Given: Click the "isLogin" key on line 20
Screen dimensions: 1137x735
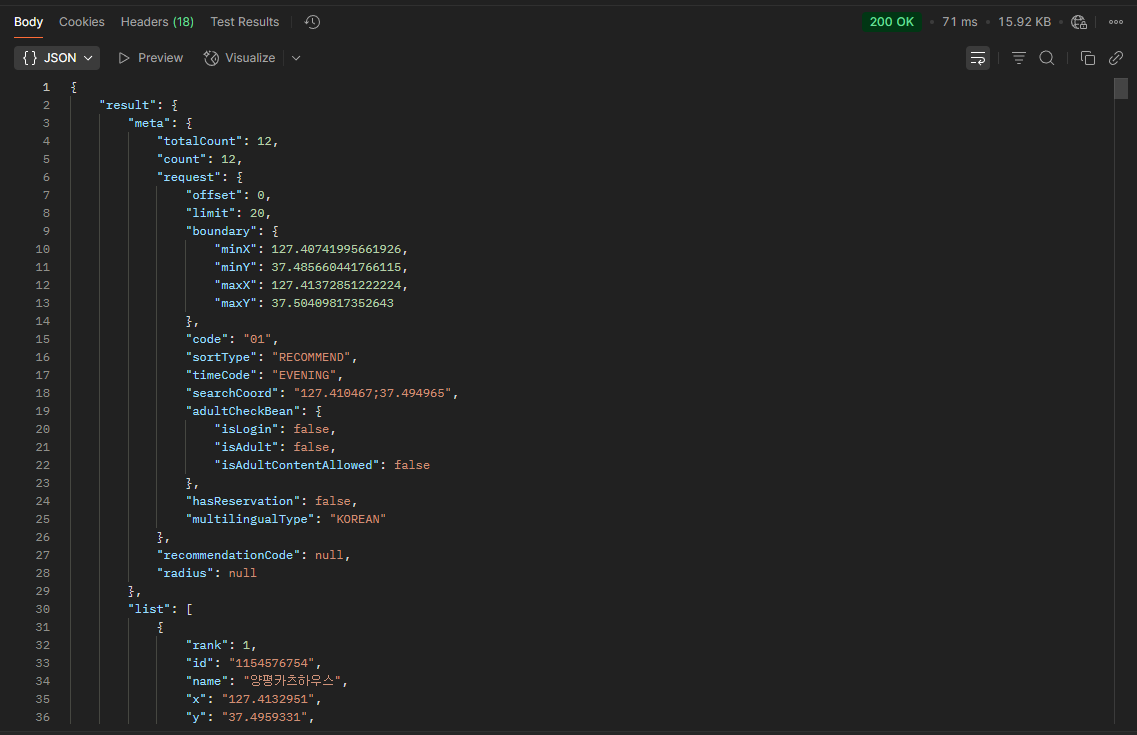Looking at the screenshot, I should (247, 429).
